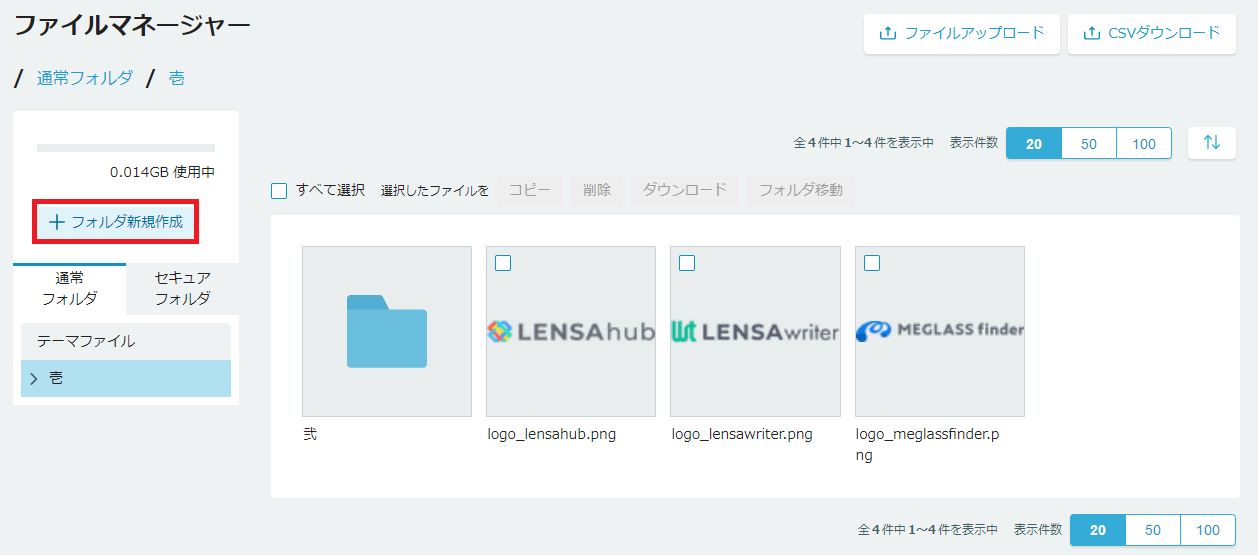Click the 0.014GB 使用中 text
This screenshot has height=555, width=1258.
[x=162, y=172]
